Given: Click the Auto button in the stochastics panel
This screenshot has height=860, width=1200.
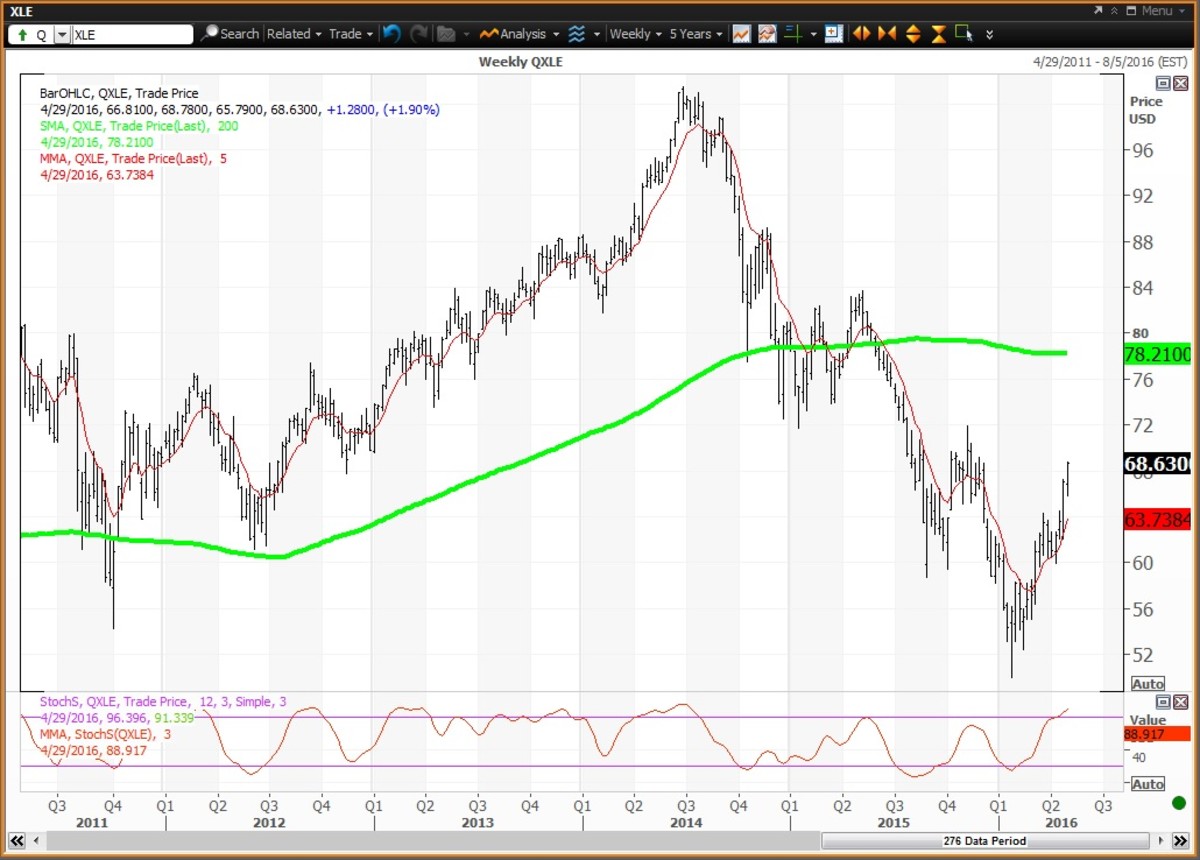Looking at the screenshot, I should point(1148,782).
